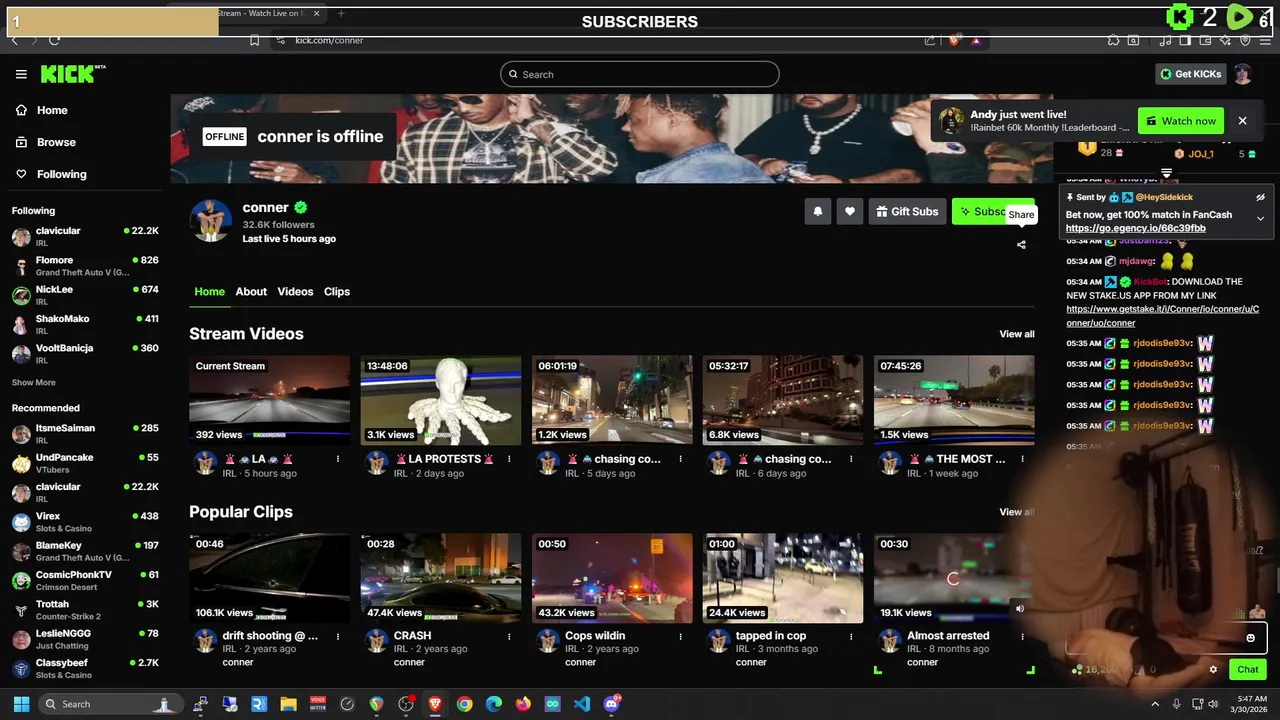This screenshot has height=720, width=1280.
Task: Play the Cops wildin clip
Action: pyautogui.click(x=611, y=578)
